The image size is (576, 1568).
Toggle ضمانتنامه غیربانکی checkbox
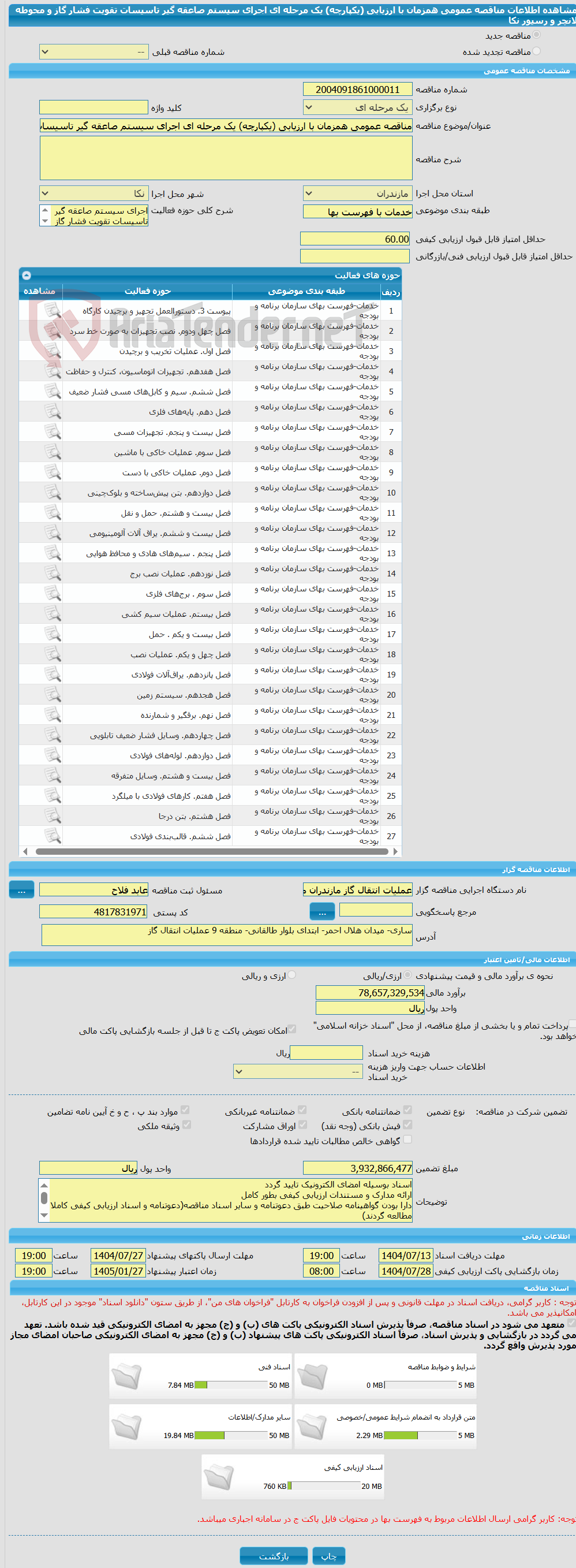click(302, 1109)
